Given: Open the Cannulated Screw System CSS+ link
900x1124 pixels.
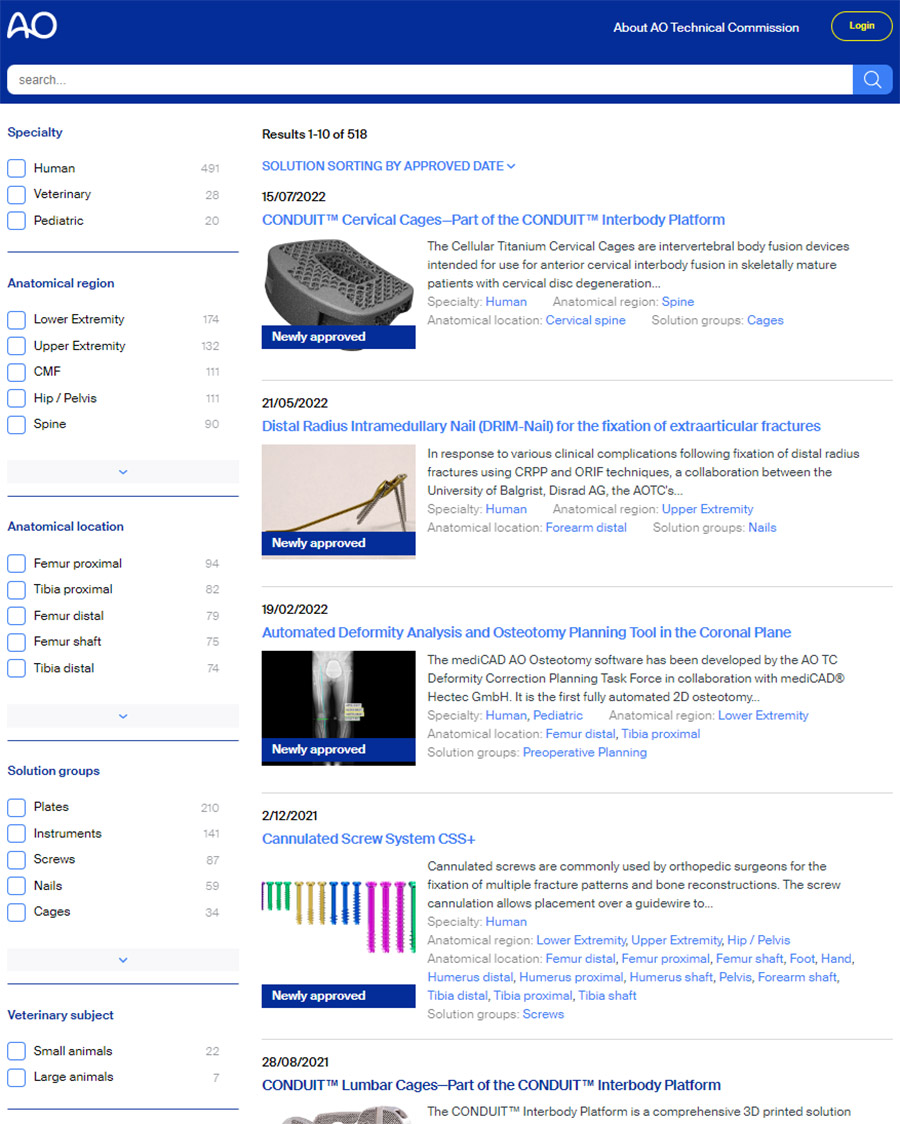Looking at the screenshot, I should pos(368,839).
